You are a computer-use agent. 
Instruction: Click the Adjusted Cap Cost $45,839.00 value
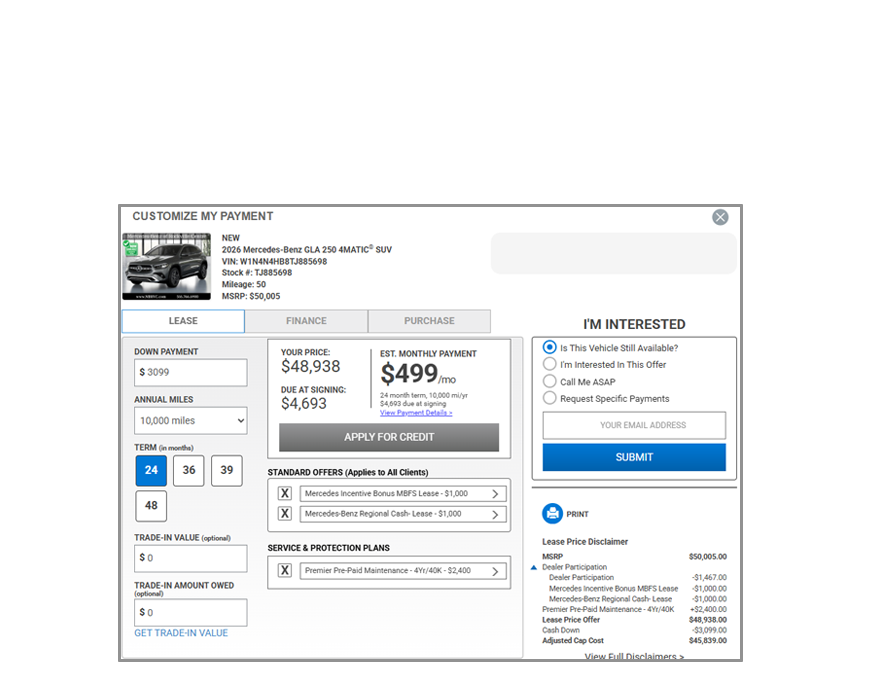point(708,640)
